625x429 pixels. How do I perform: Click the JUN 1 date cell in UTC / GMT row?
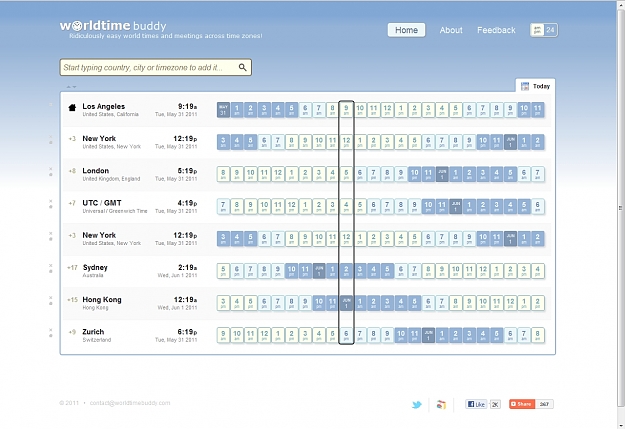pos(456,207)
